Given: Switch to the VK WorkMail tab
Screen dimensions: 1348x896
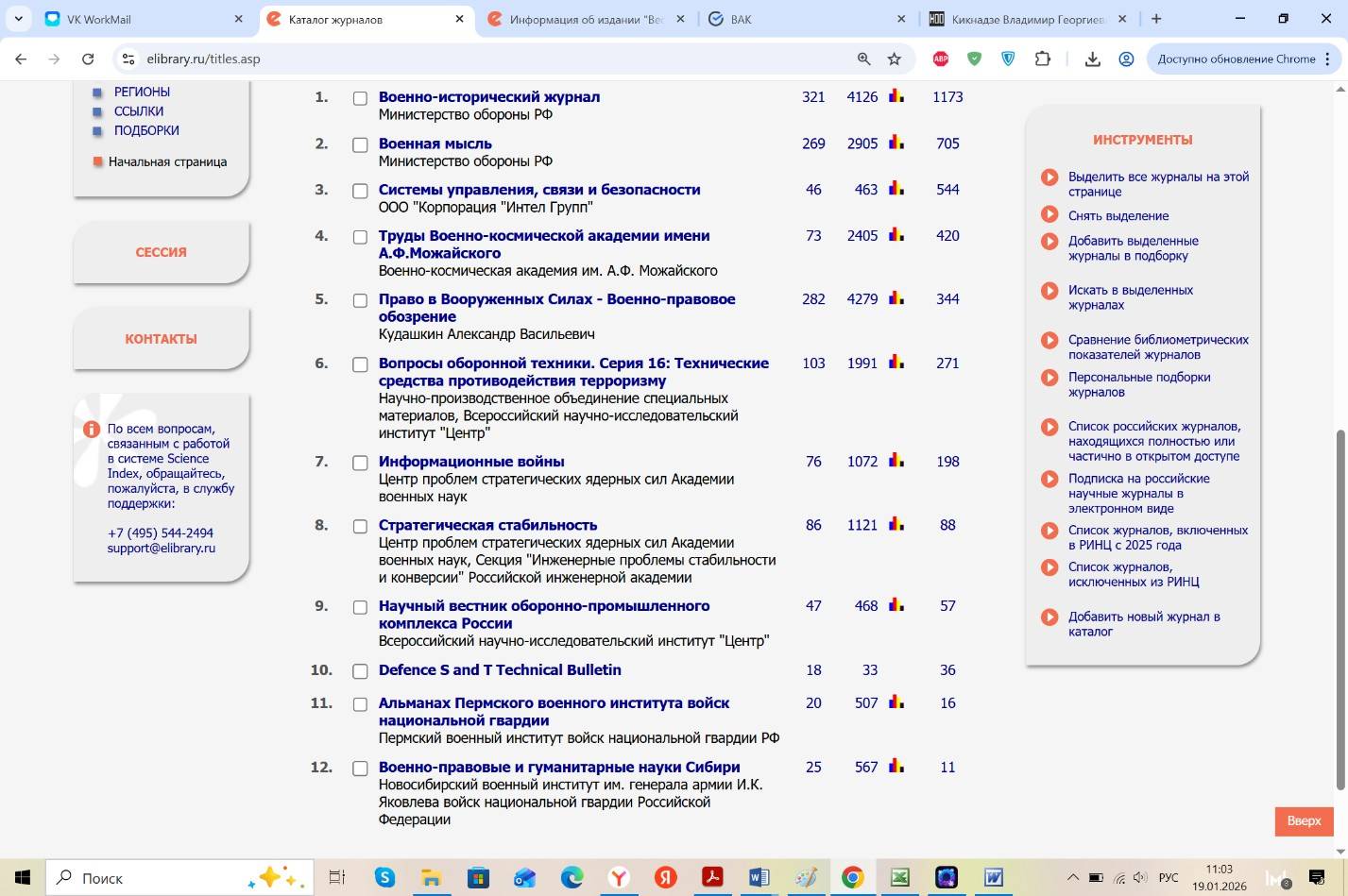Looking at the screenshot, I should tap(142, 19).
